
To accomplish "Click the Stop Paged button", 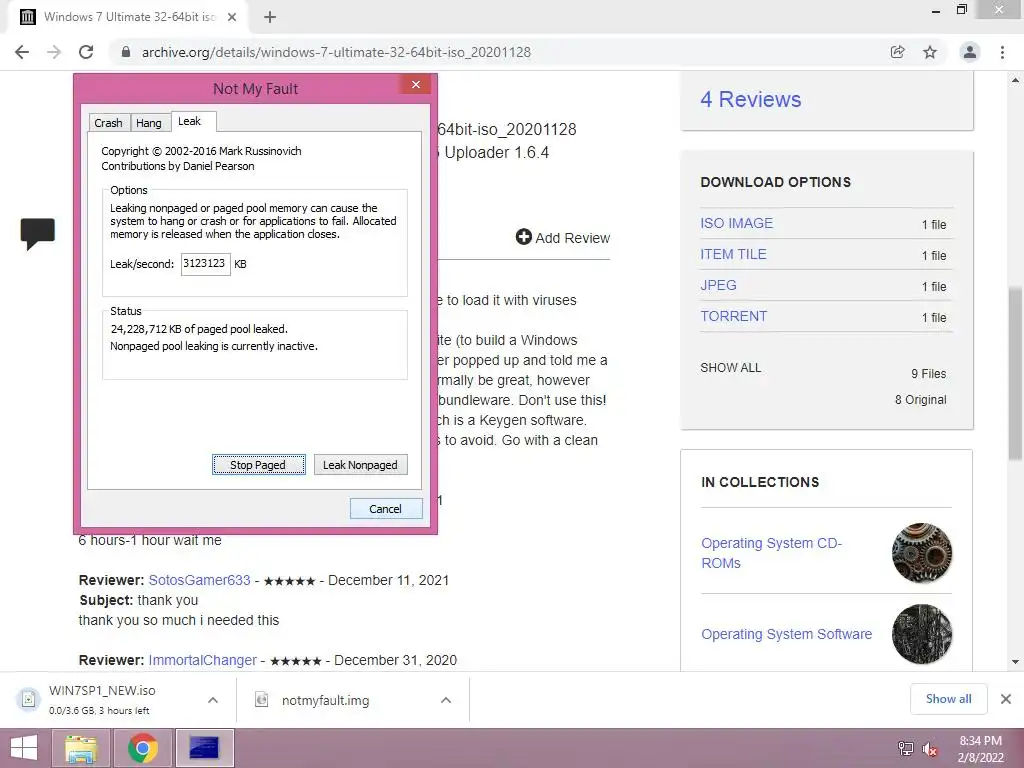I will (259, 464).
